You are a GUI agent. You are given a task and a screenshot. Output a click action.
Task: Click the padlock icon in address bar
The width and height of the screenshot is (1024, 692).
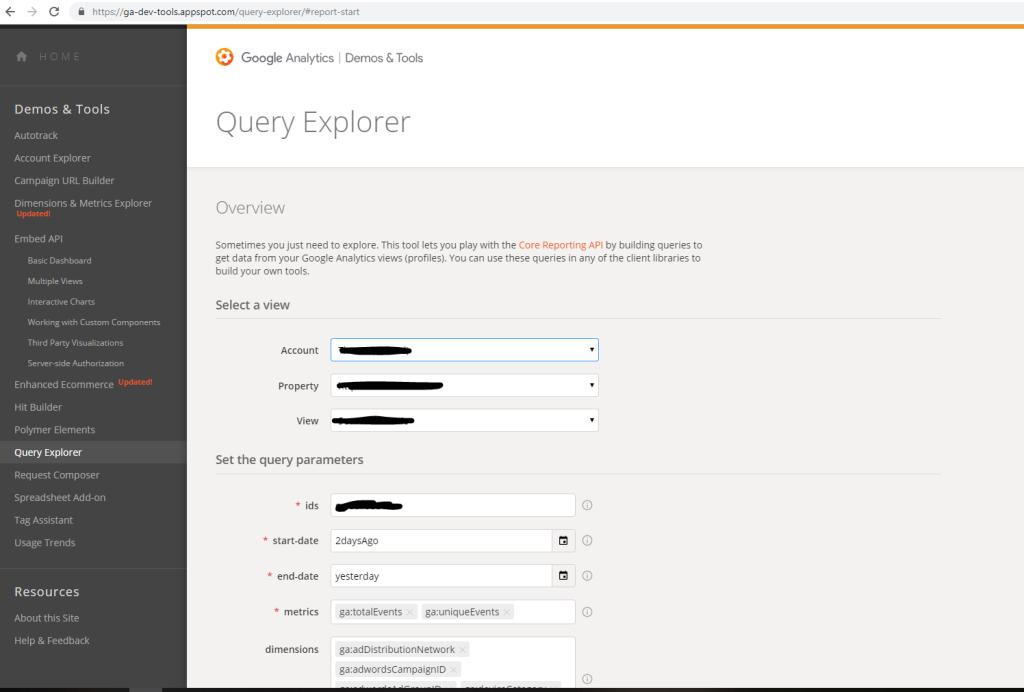81,12
